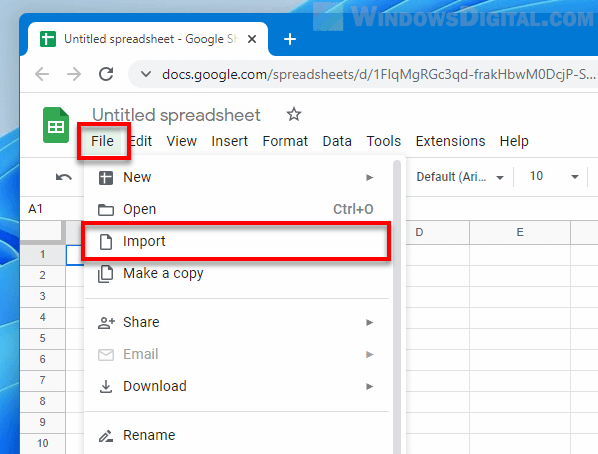Select row 3 header
The height and width of the screenshot is (454, 598).
43,296
